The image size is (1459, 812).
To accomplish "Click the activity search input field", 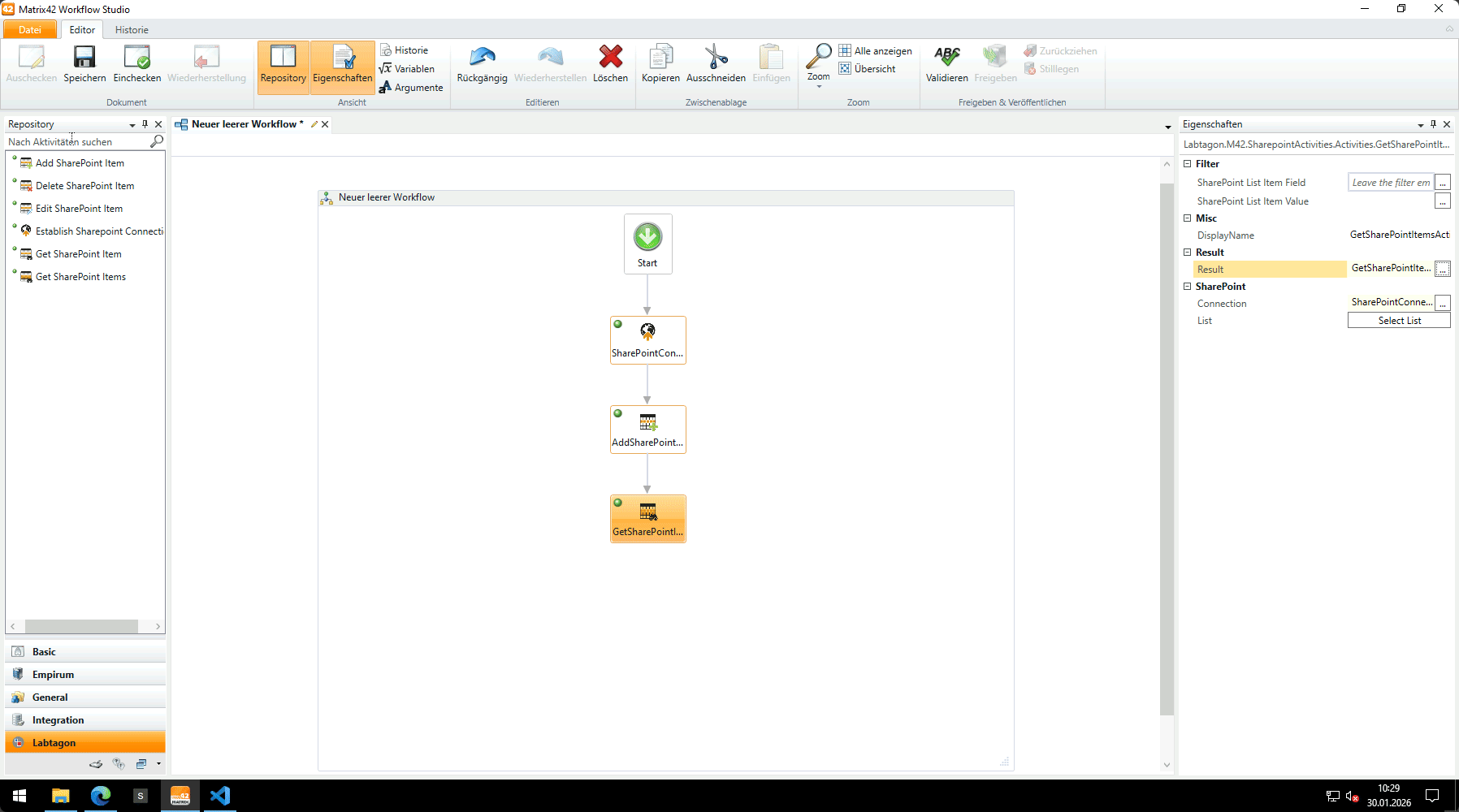I will (x=77, y=142).
